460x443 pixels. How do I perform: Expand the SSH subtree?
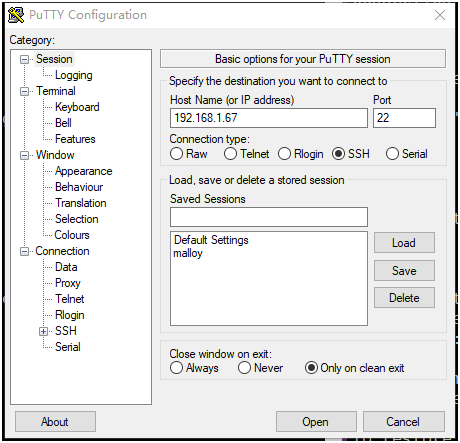(x=43, y=331)
